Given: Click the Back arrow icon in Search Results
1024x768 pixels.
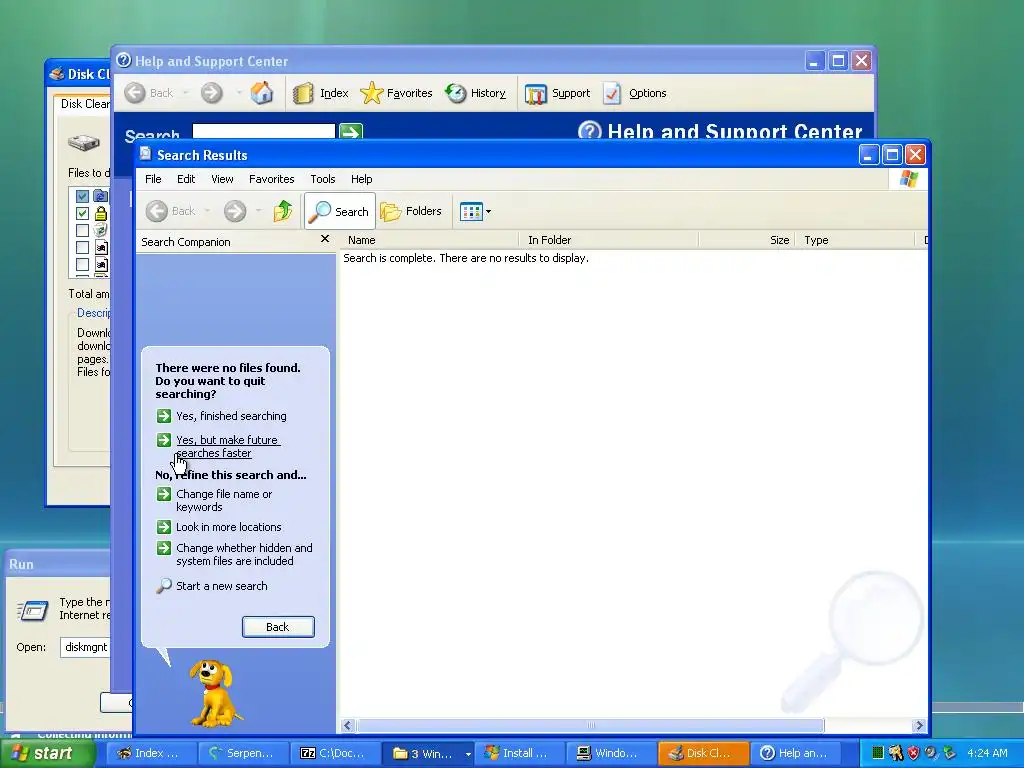Looking at the screenshot, I should [x=157, y=211].
